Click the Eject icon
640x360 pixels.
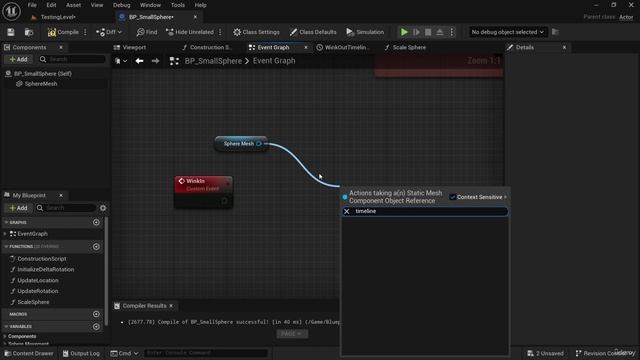(440, 32)
